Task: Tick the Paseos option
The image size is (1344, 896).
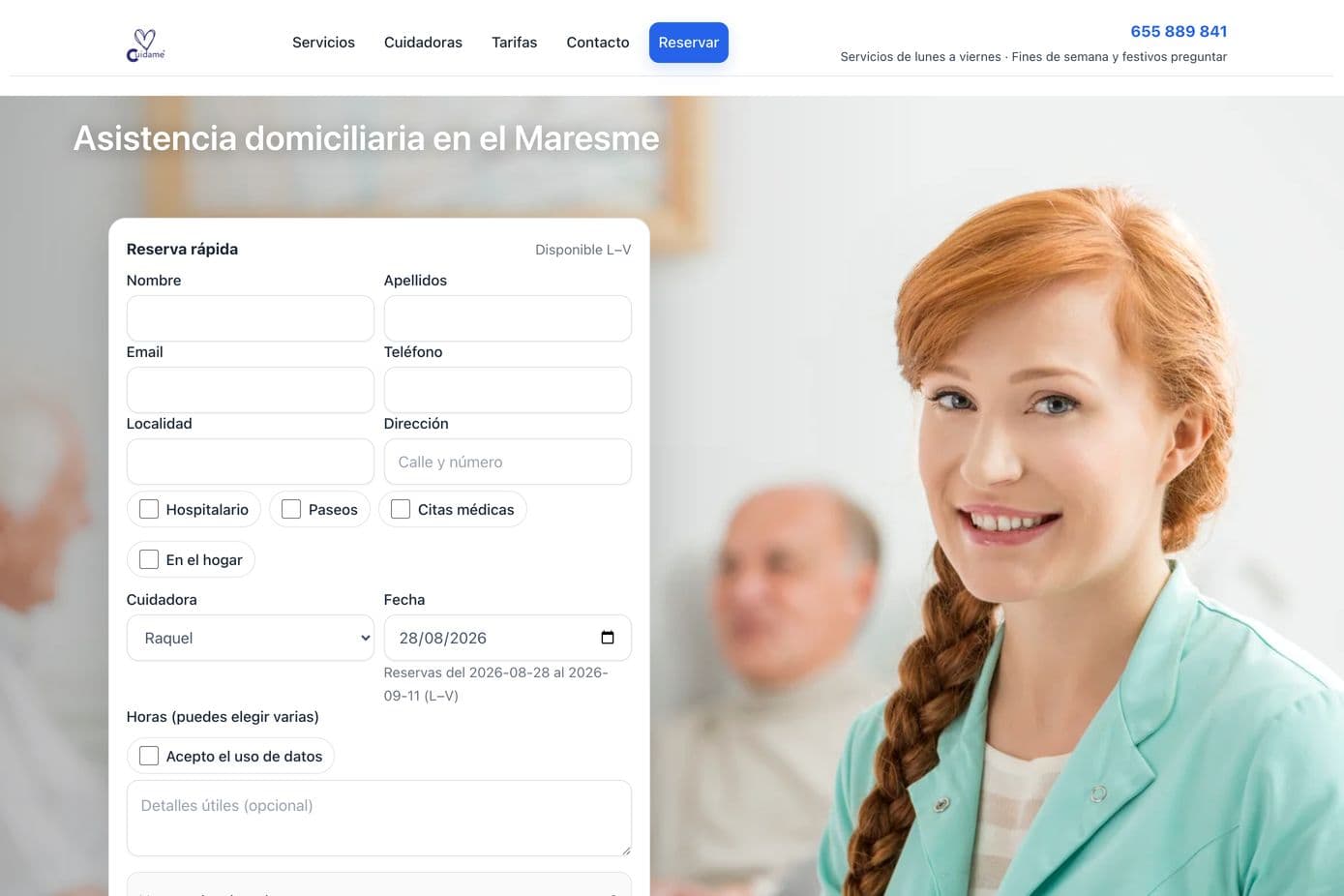Action: 291,509
